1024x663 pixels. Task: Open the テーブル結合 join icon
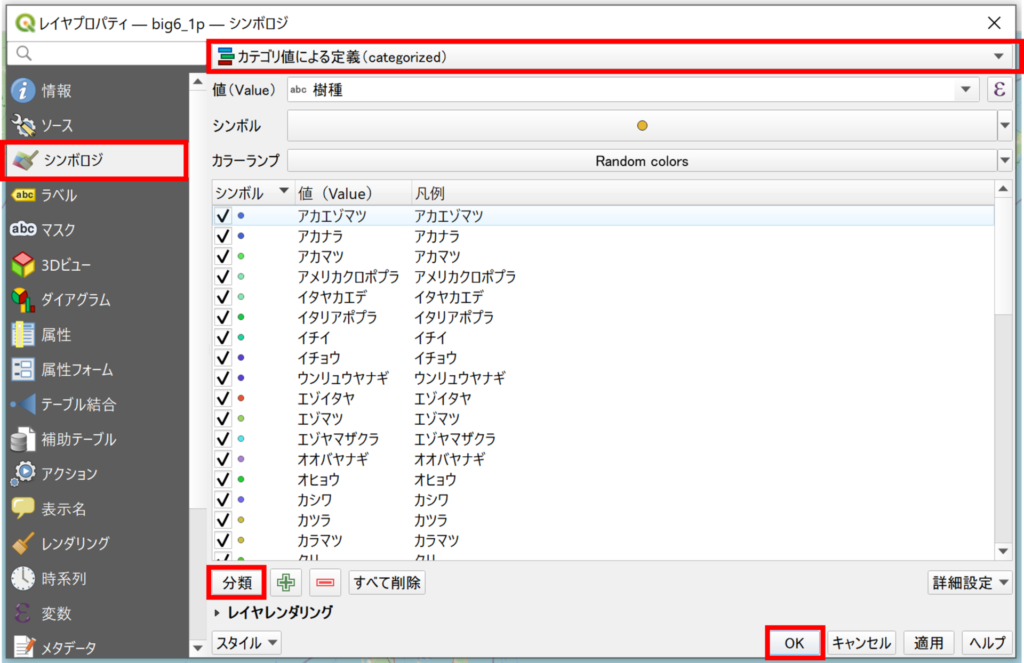pos(23,404)
